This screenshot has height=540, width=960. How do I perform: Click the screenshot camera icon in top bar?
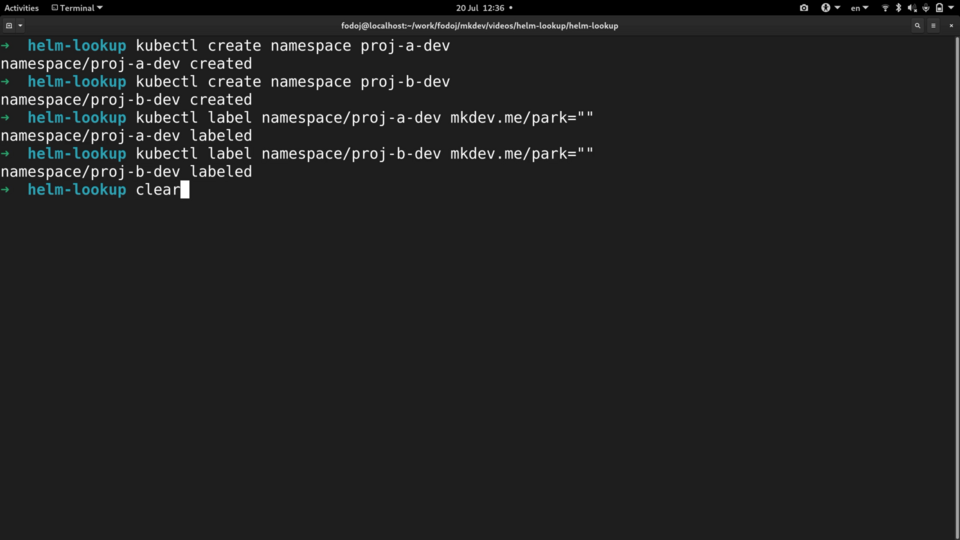click(x=804, y=8)
